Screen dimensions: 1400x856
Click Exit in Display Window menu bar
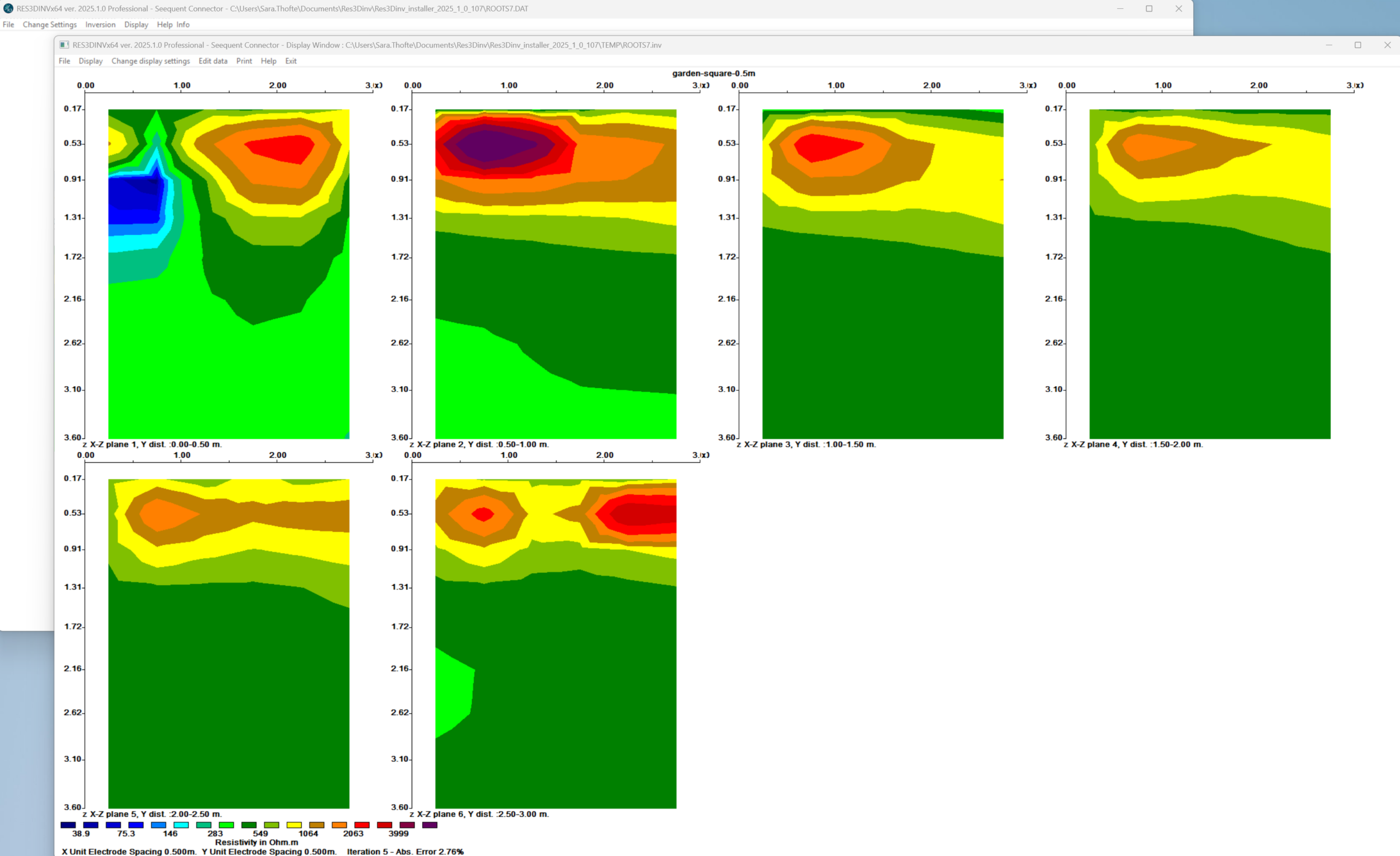[290, 61]
